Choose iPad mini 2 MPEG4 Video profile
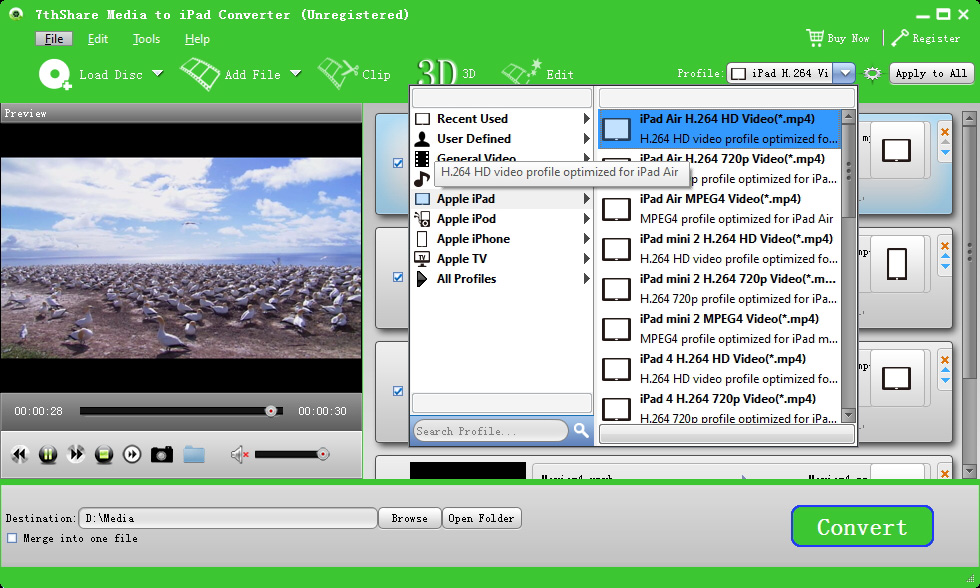Screen dimensions: 980x588 719,329
